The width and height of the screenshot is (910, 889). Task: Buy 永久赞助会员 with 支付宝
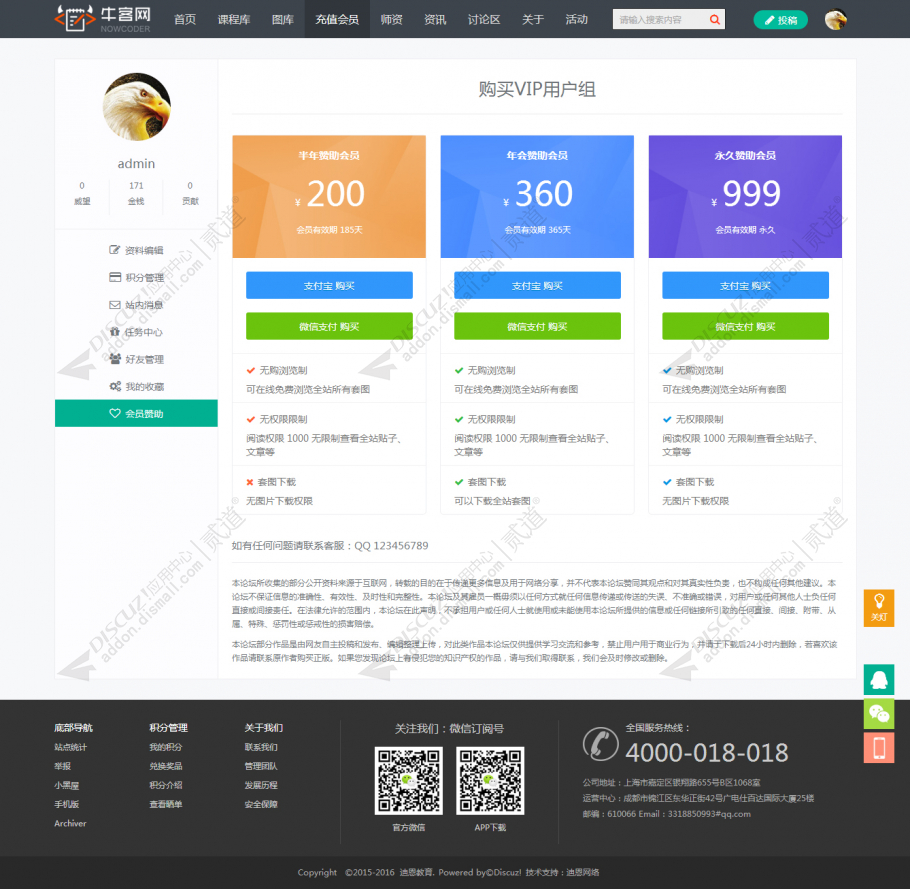tap(745, 286)
